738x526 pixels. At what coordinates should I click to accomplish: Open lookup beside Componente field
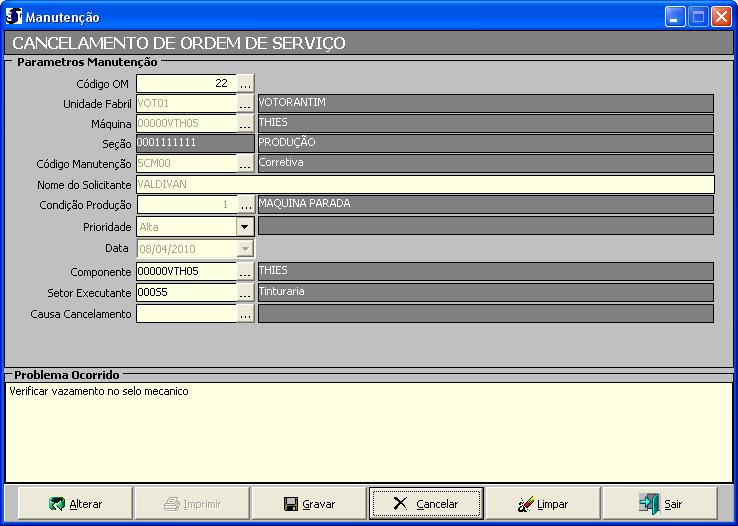pos(245,272)
